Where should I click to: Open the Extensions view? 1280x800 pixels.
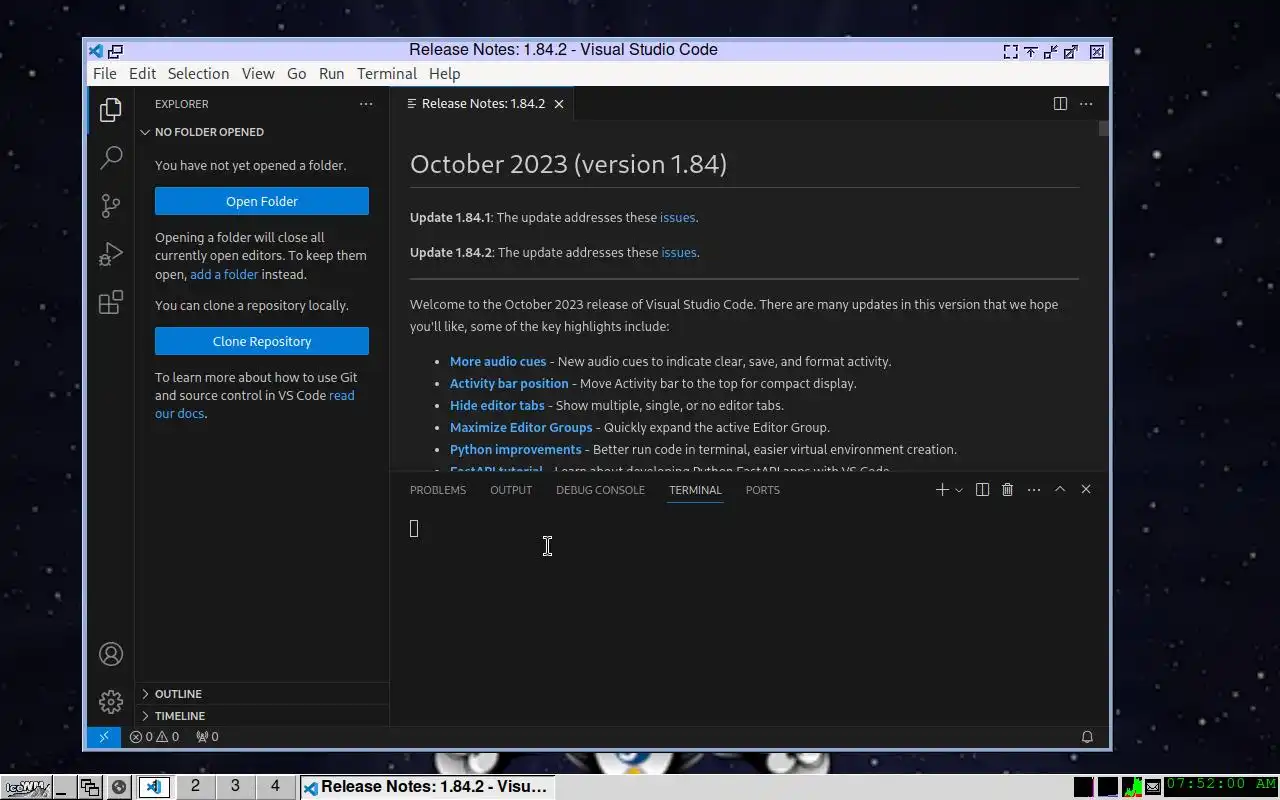[x=111, y=302]
